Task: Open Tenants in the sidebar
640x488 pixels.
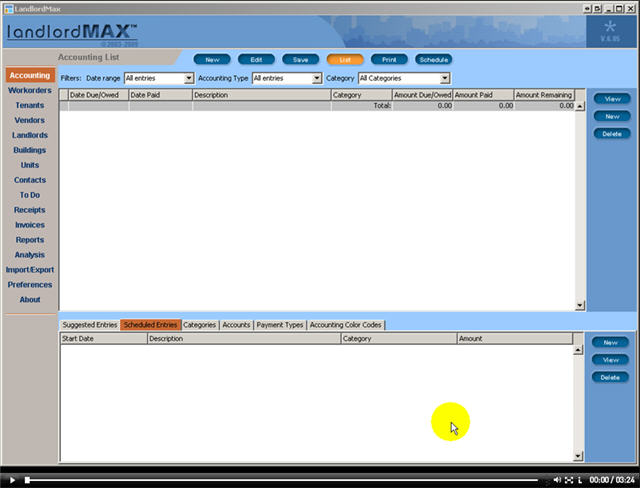Action: click(x=30, y=105)
